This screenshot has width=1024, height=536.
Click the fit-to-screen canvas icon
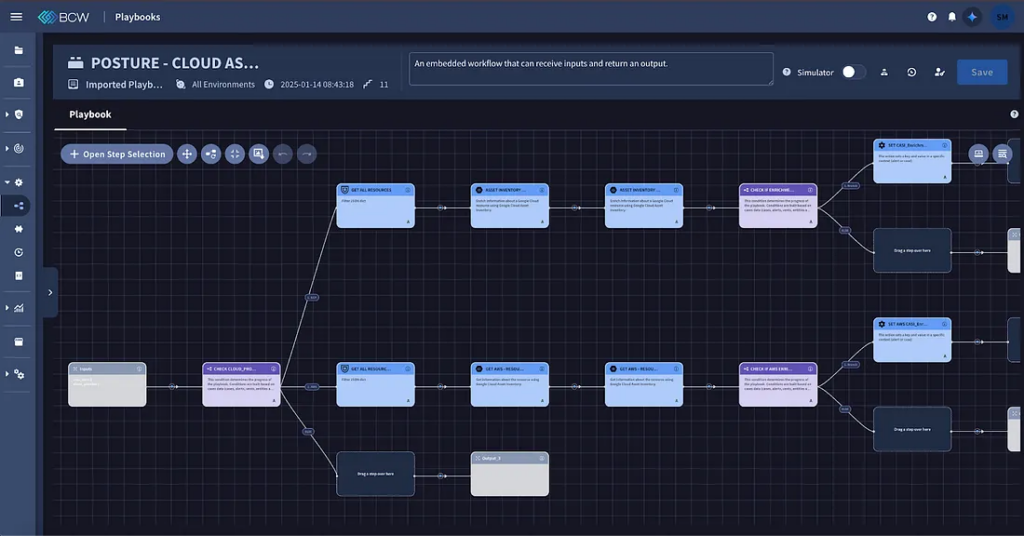[x=234, y=154]
